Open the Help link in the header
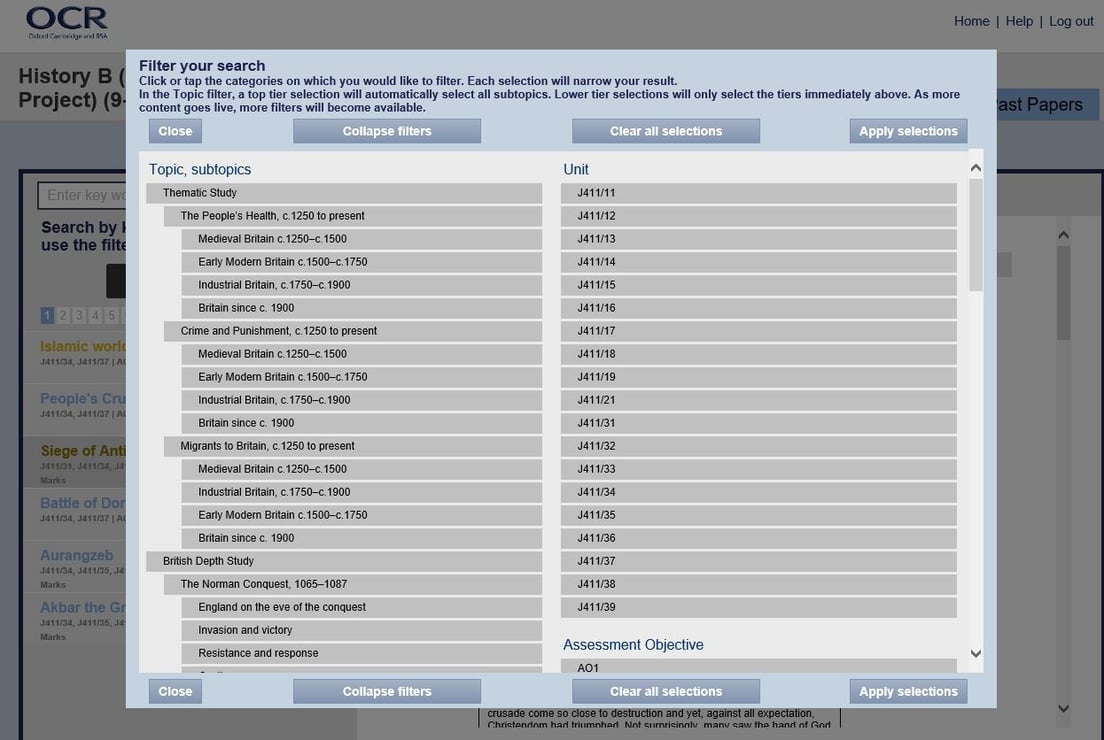The width and height of the screenshot is (1104, 740). [1019, 21]
